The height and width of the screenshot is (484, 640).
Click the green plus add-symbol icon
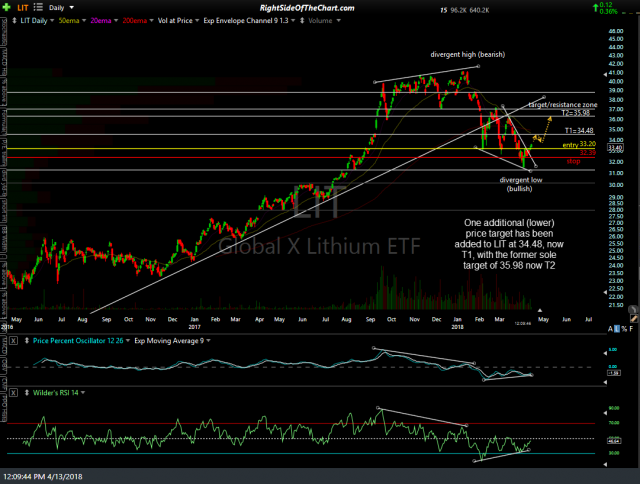(7, 7)
